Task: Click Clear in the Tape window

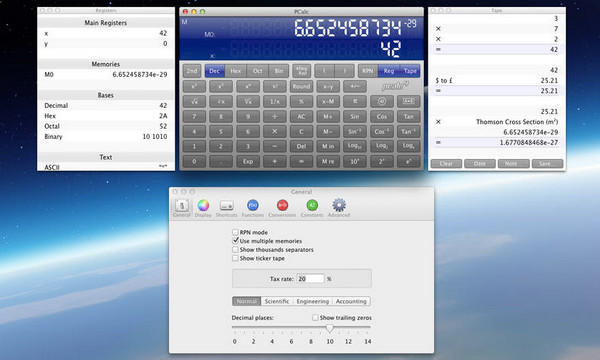Action: coord(446,164)
